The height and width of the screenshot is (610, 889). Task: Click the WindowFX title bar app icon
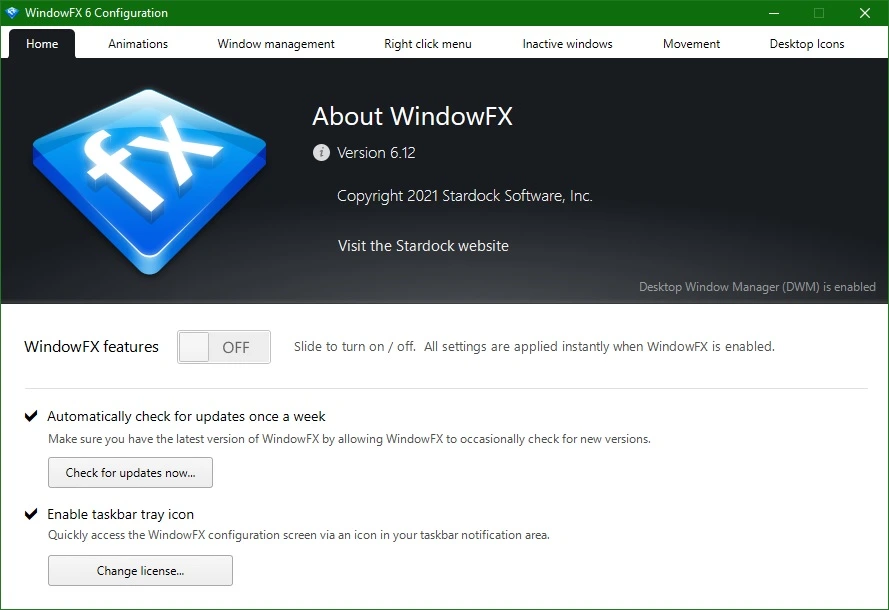click(12, 12)
